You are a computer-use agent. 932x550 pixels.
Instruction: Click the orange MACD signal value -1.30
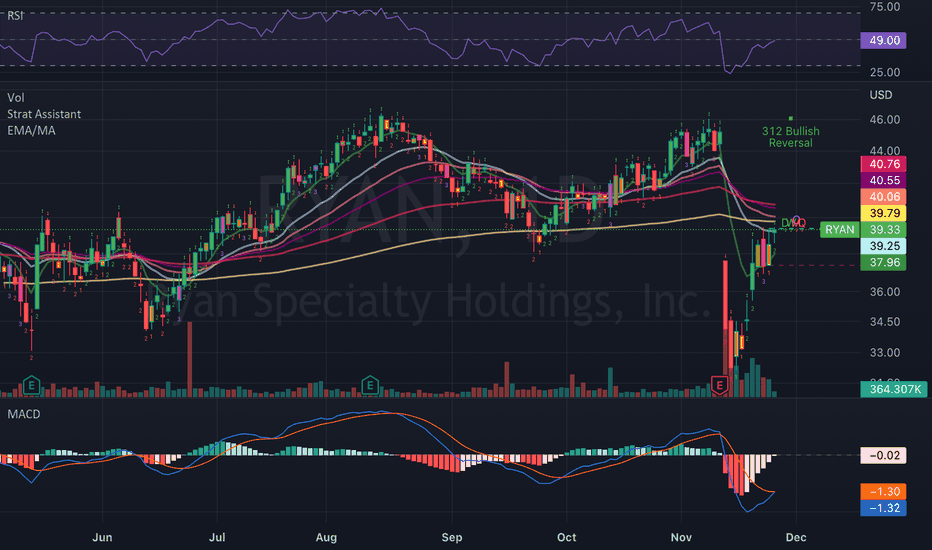pyautogui.click(x=883, y=492)
